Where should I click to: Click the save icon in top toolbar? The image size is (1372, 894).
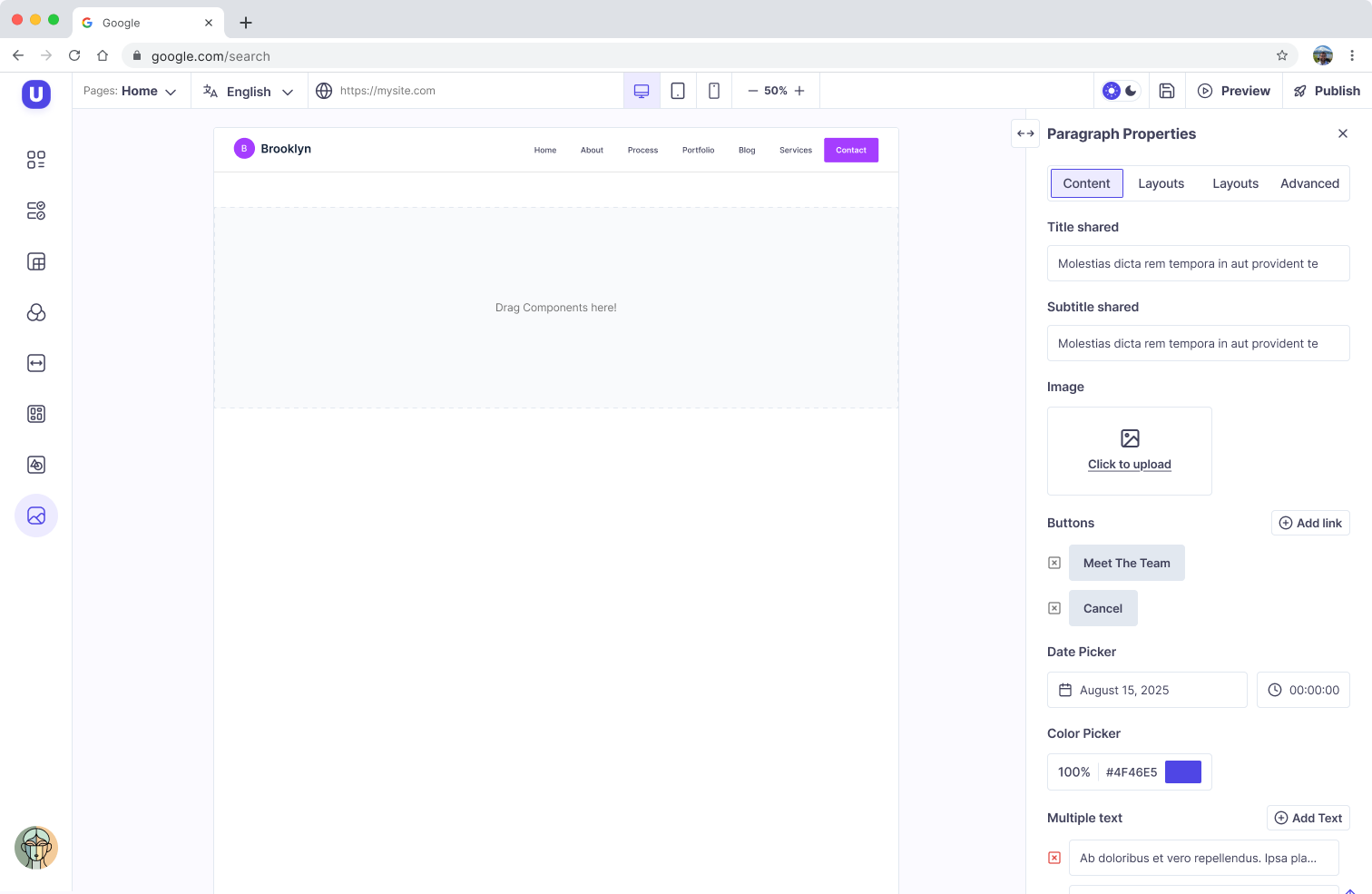[1167, 91]
